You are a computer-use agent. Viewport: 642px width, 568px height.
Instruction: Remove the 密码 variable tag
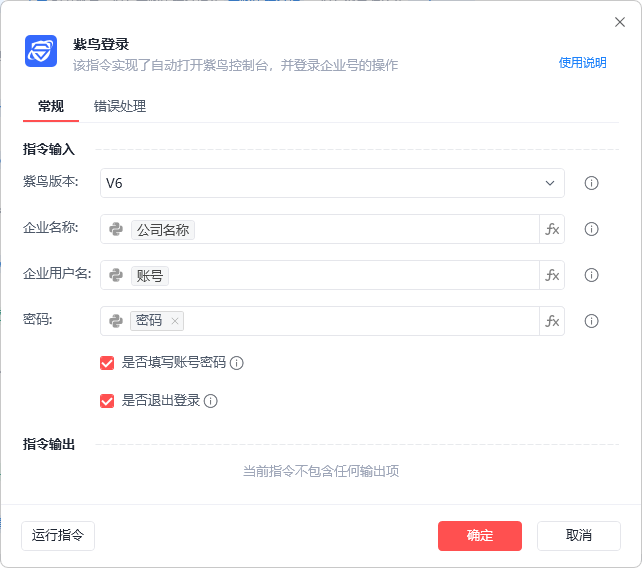pos(175,321)
